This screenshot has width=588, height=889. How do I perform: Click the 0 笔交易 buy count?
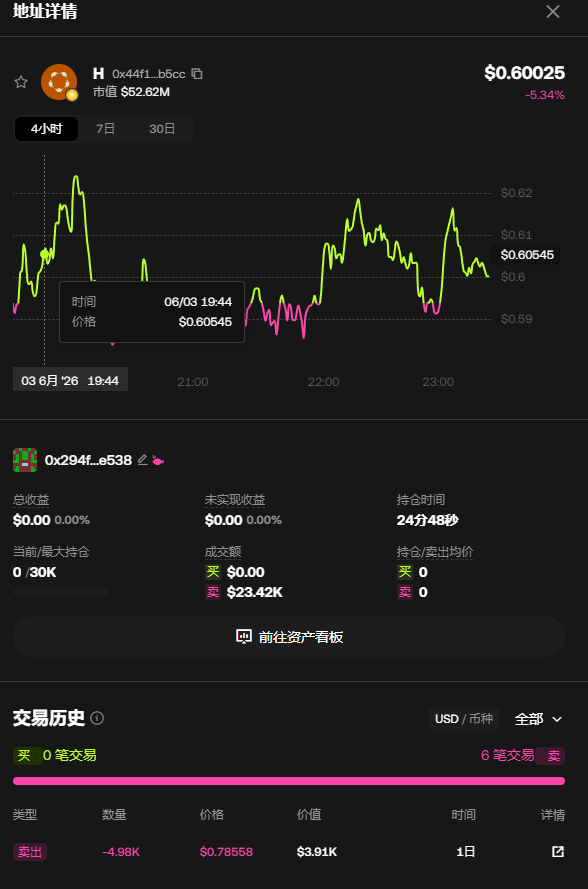pyautogui.click(x=70, y=755)
